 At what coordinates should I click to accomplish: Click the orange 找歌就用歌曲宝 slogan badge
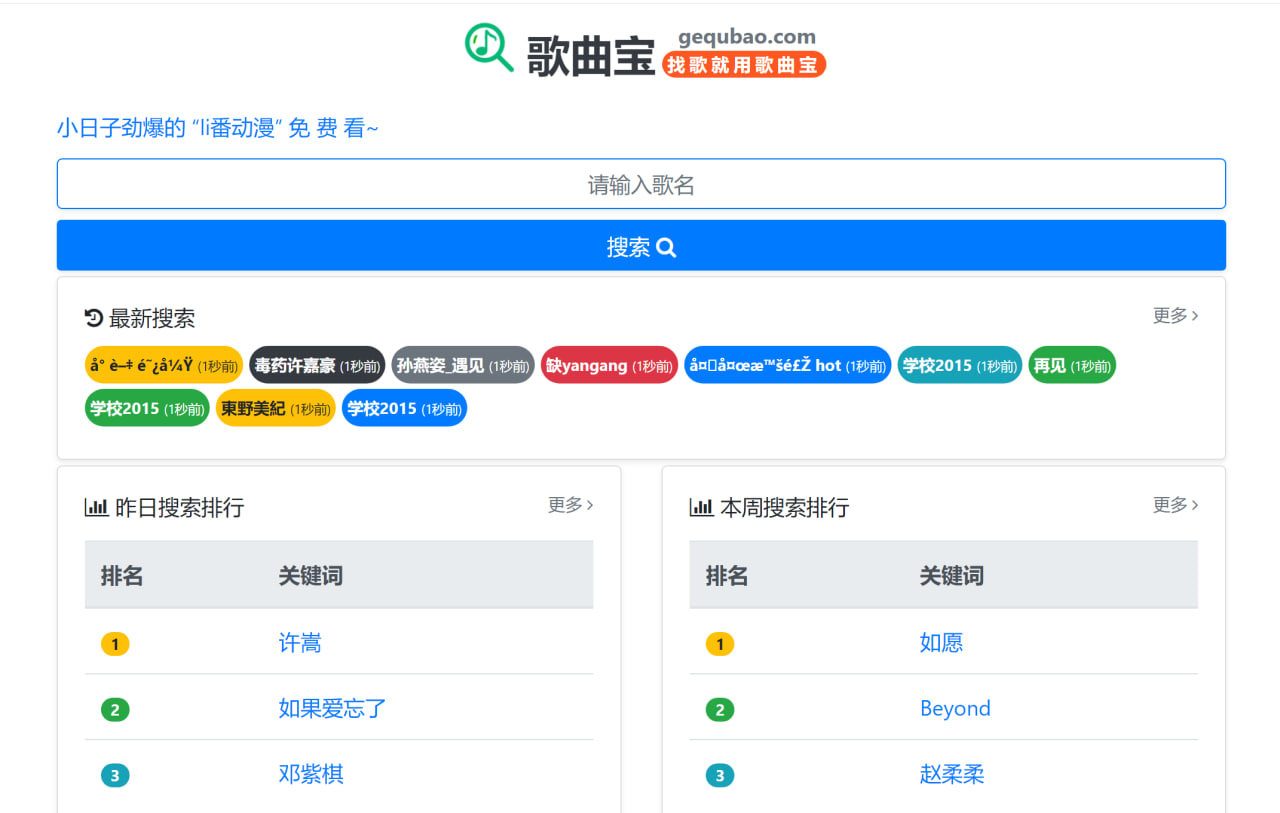[744, 65]
